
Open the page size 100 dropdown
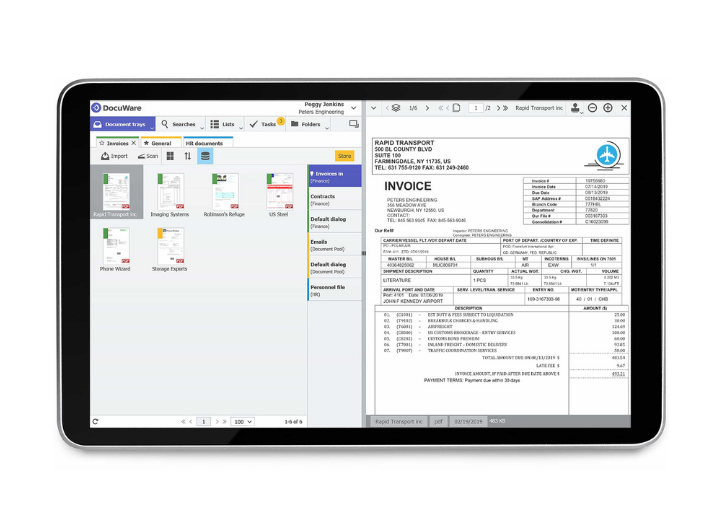[242, 422]
